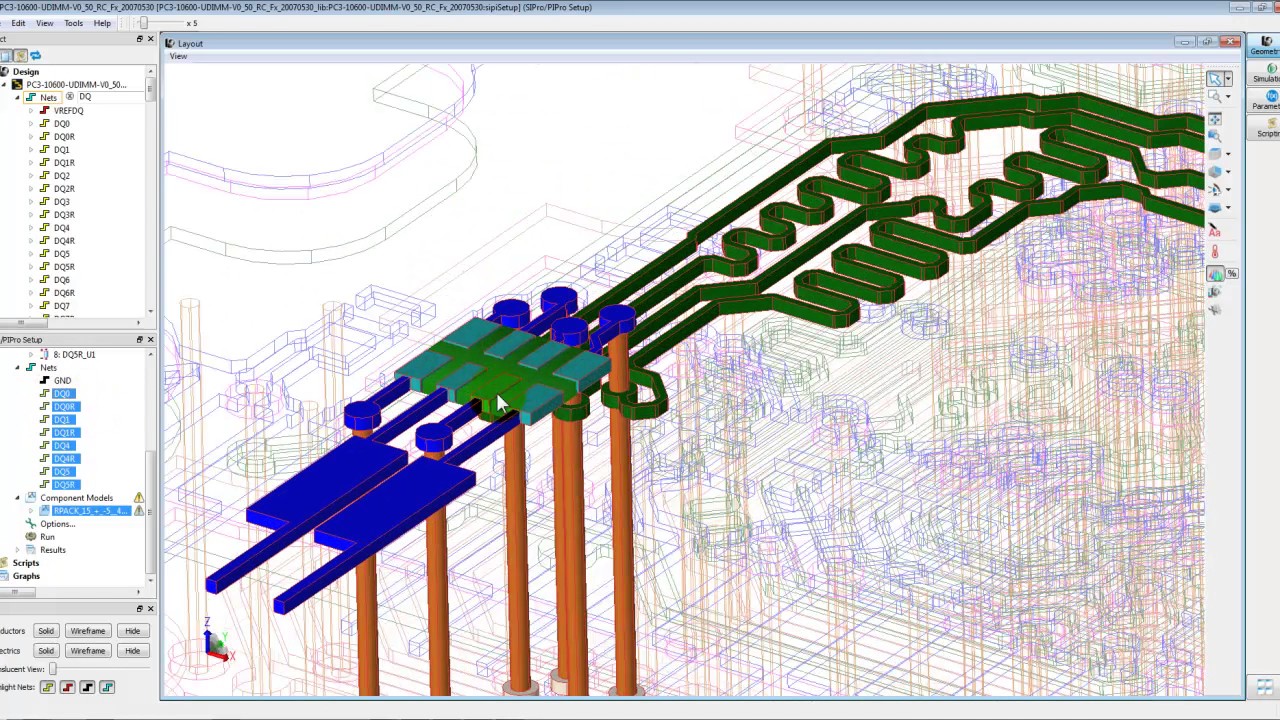Select the DQ3 net in design tree

62,202
